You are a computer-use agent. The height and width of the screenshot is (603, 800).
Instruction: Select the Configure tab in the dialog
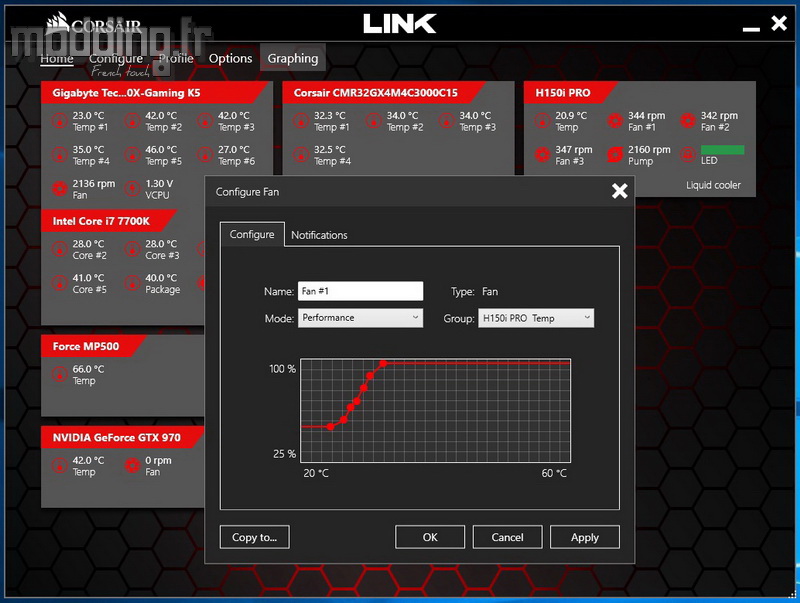252,235
